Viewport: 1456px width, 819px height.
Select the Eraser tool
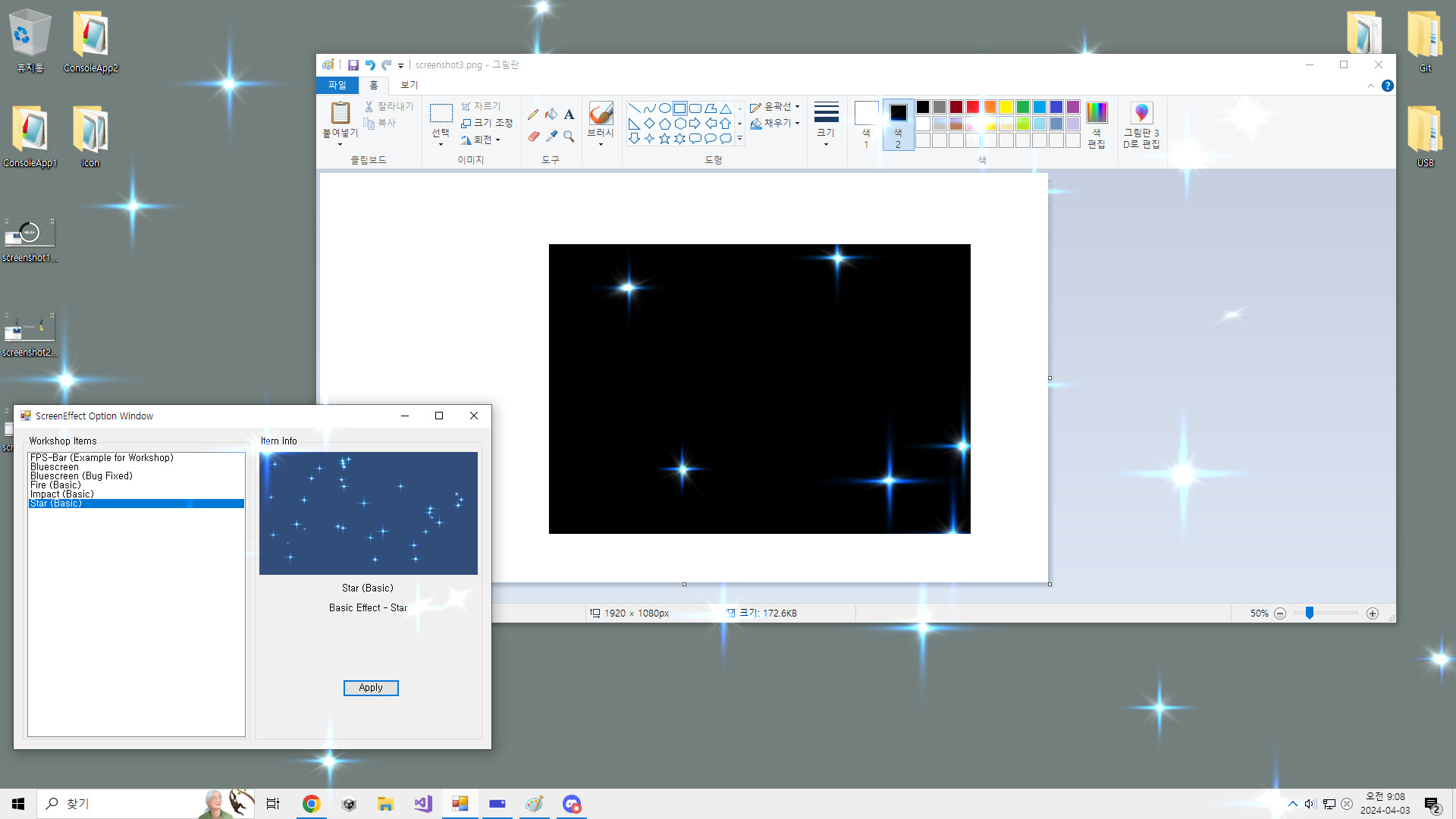tap(533, 136)
